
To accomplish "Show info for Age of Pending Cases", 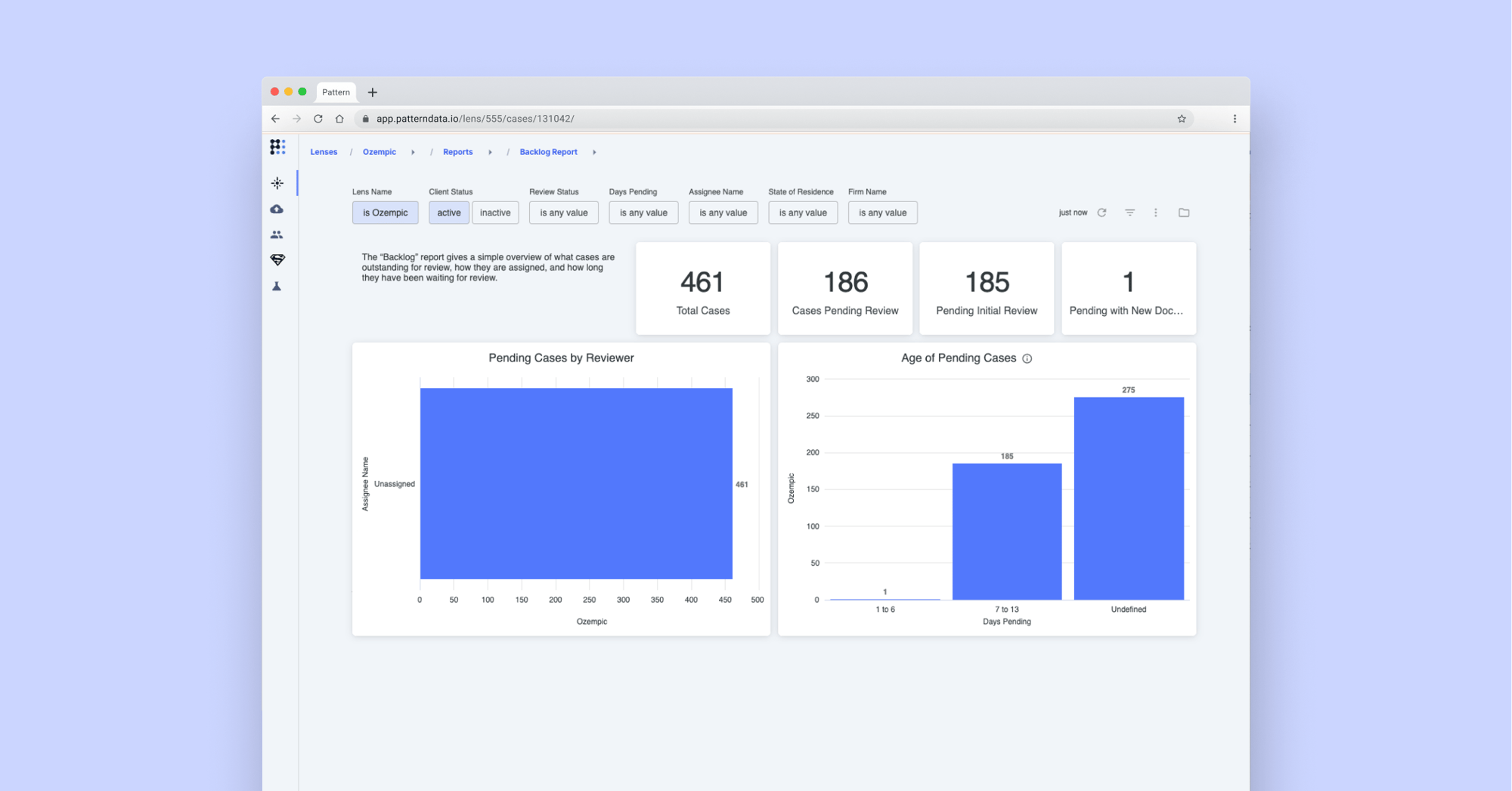I will tap(1027, 358).
